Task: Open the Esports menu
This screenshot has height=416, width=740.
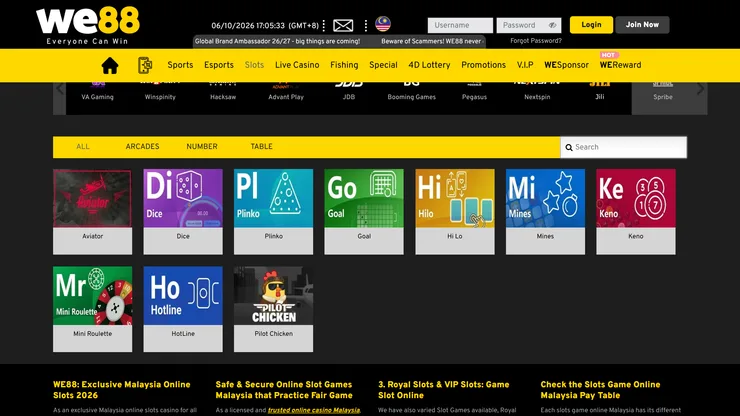Action: (219, 65)
